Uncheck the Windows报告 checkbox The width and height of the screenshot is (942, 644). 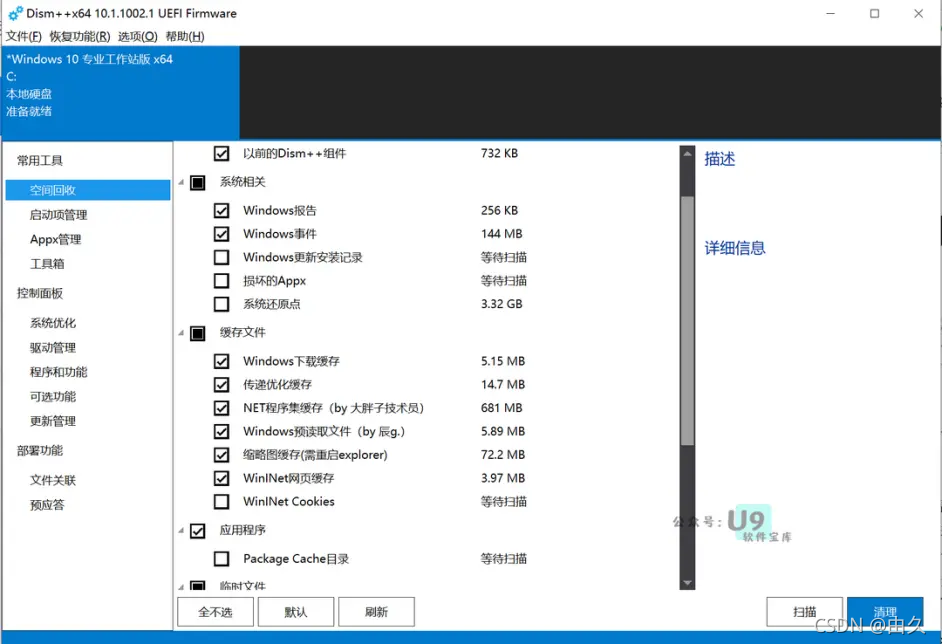coord(222,211)
